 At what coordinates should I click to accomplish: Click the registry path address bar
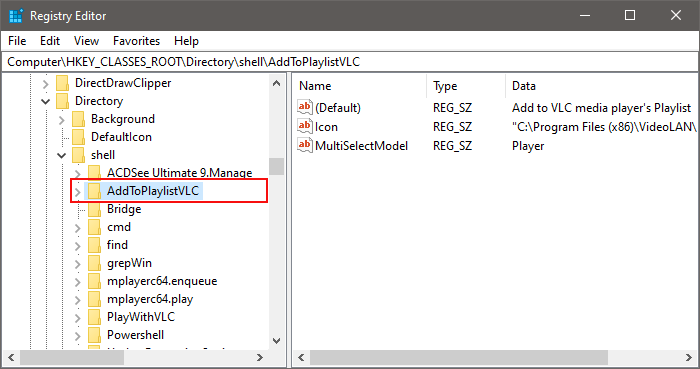point(350,62)
